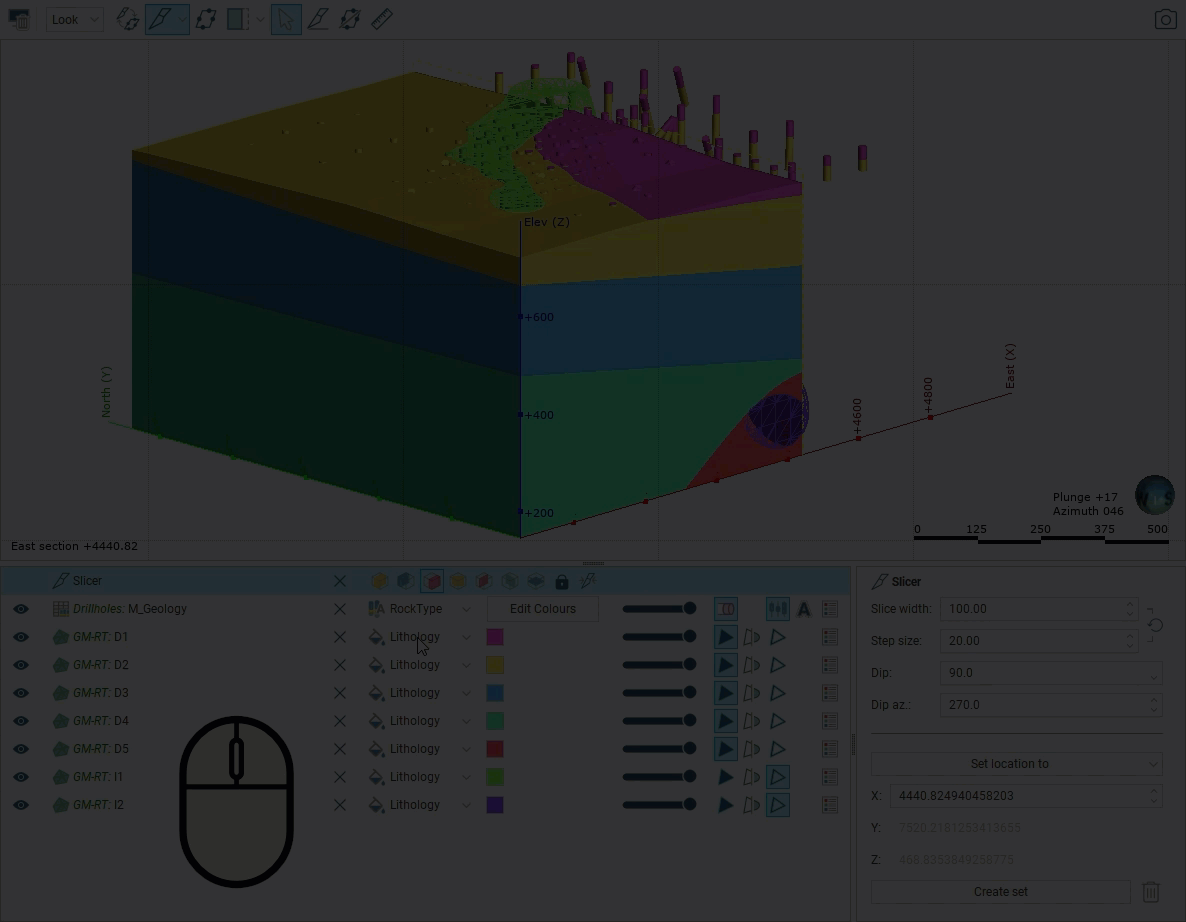Hide the GM-RT: D1 layer

(21, 637)
